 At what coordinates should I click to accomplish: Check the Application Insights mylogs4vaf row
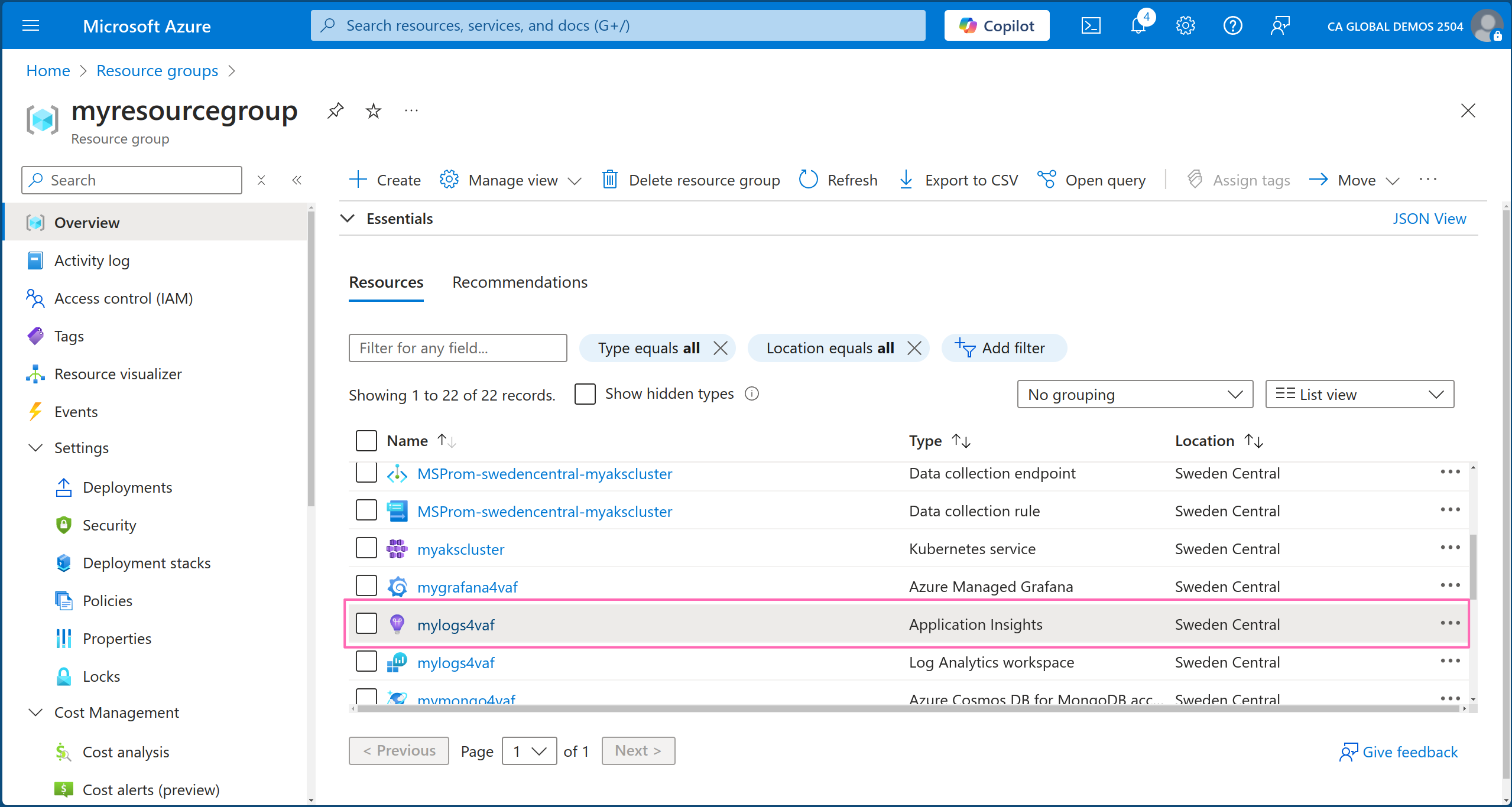pos(366,623)
